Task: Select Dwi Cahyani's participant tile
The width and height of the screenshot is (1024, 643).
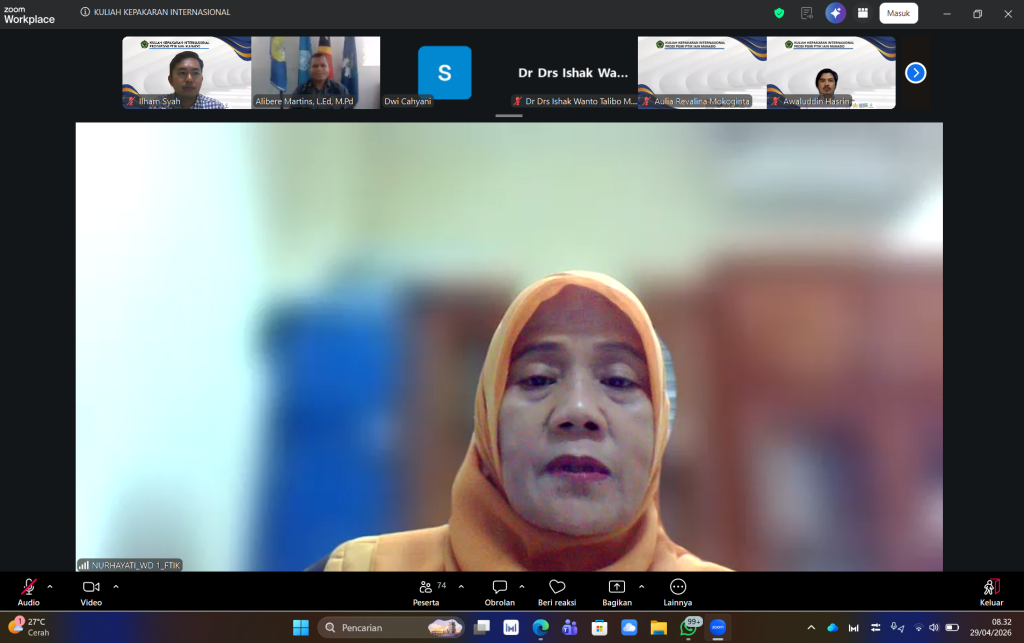Action: click(x=444, y=73)
